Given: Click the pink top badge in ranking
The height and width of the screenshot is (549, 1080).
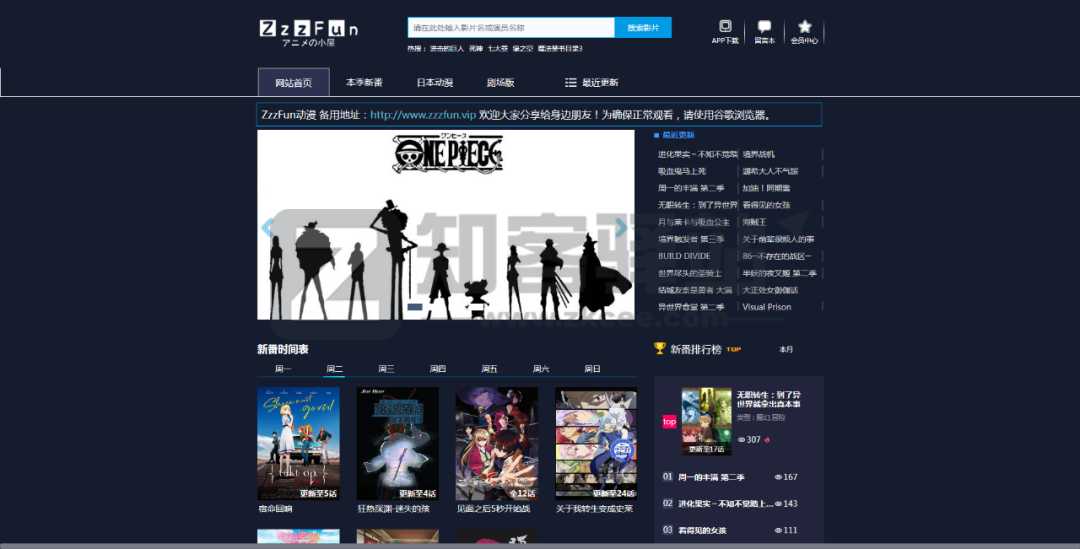Looking at the screenshot, I should (669, 422).
